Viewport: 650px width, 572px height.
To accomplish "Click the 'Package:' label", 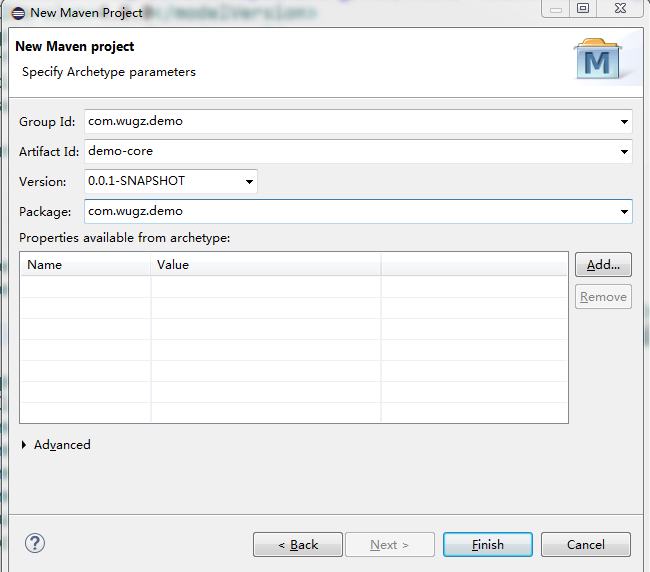I will coord(45,212).
